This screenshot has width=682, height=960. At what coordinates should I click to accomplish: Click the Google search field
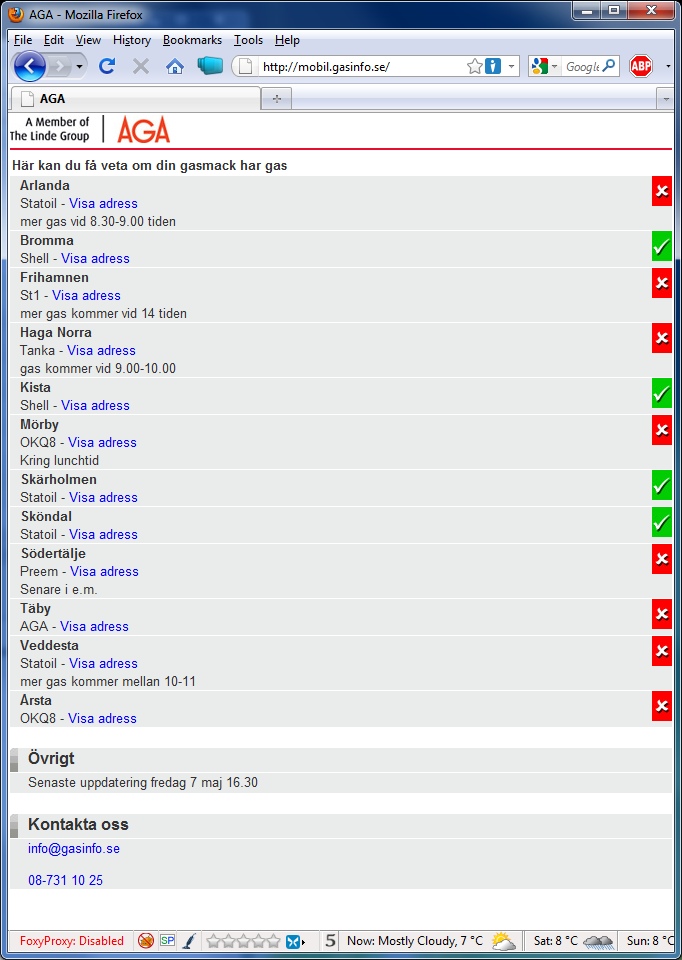[x=582, y=67]
